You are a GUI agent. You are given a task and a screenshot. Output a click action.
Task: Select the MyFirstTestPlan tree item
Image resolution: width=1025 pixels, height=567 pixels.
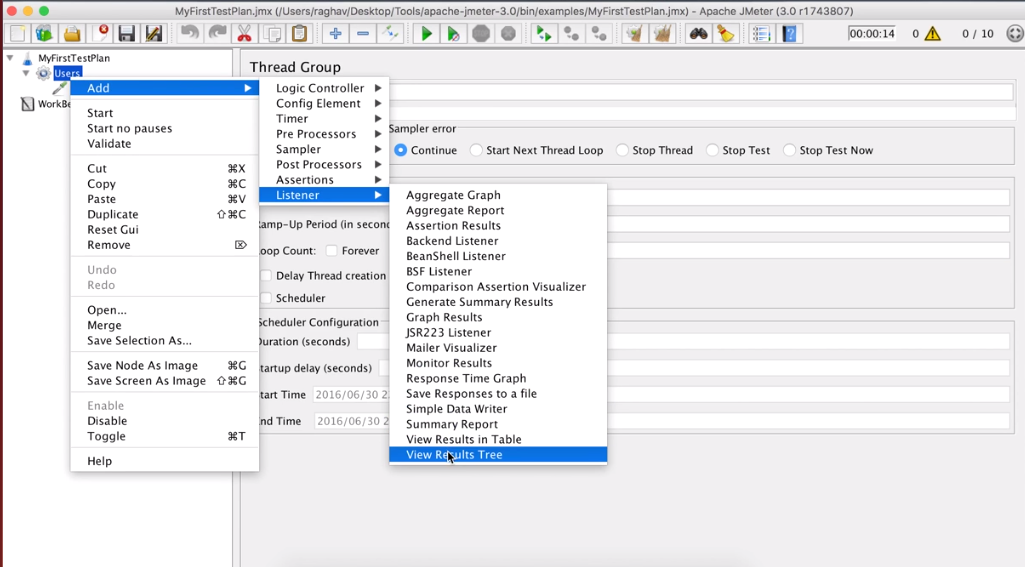pyautogui.click(x=74, y=58)
